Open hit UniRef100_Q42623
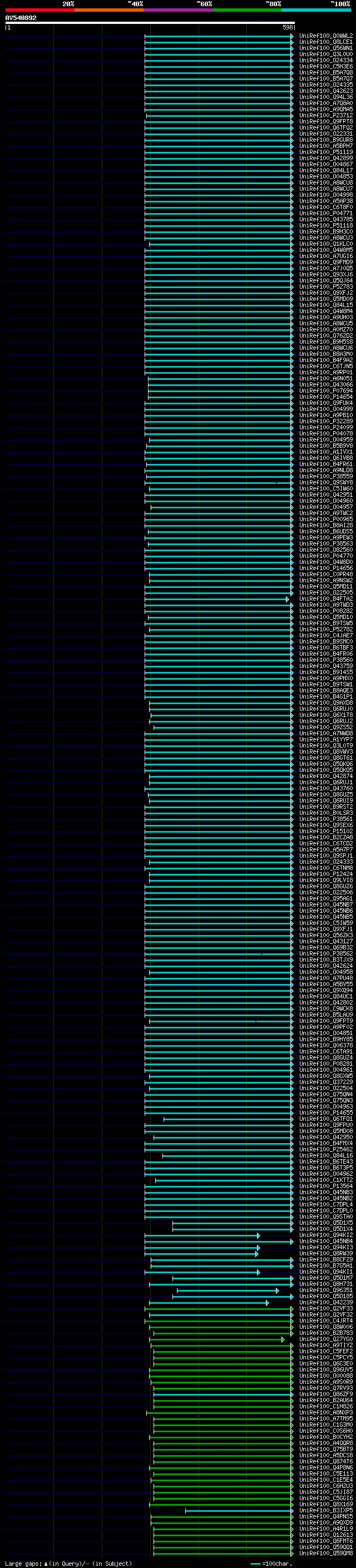356x1568 pixels. pyautogui.click(x=326, y=91)
